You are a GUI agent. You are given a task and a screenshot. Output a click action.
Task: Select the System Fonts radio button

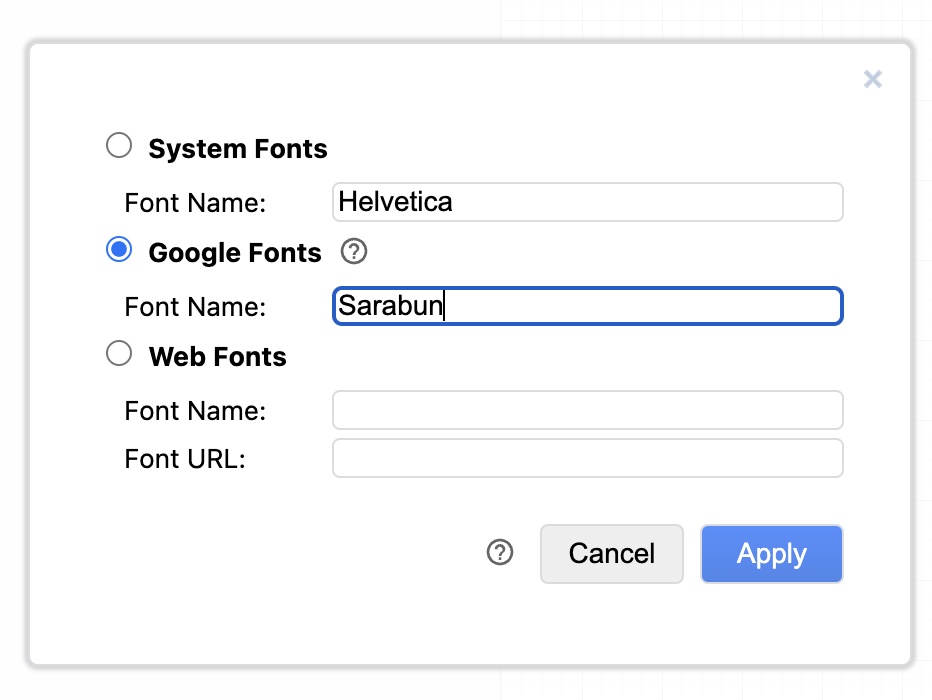click(119, 146)
